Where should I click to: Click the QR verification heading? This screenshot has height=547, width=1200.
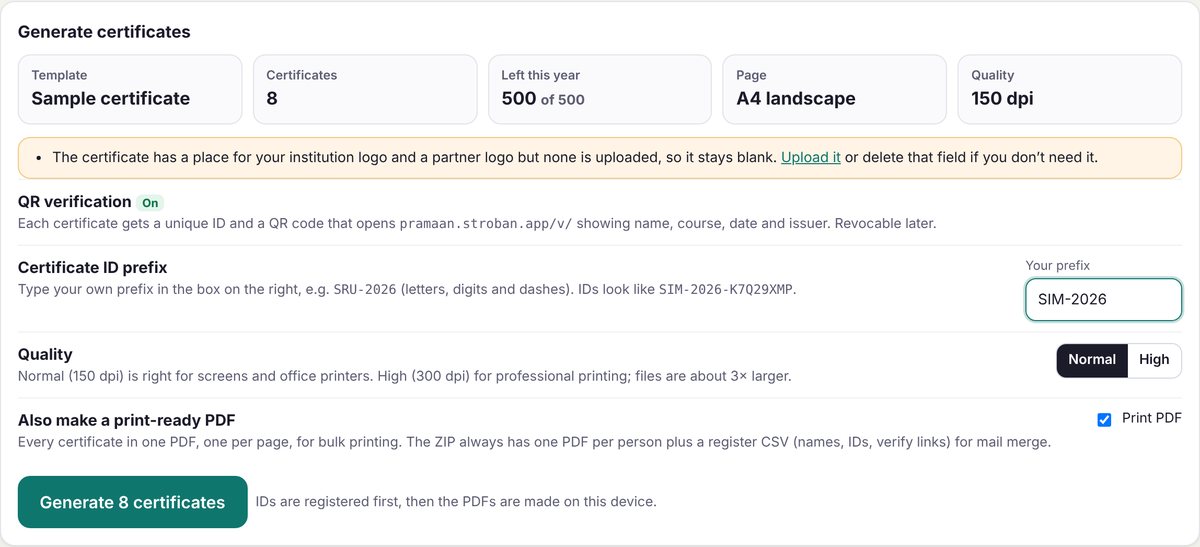coord(75,201)
